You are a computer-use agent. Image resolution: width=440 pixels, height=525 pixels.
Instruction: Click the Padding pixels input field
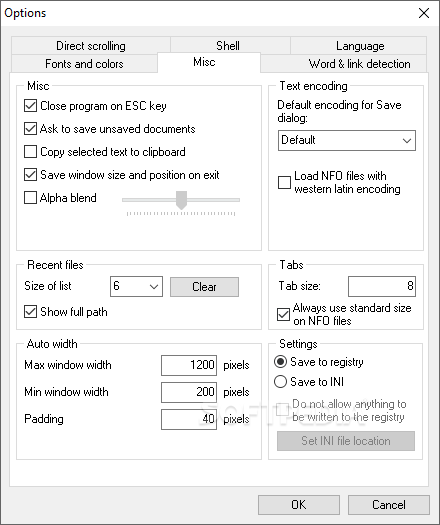189,419
